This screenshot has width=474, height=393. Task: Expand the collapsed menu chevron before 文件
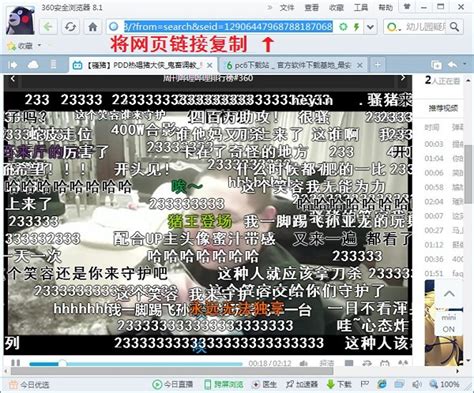point(270,7)
